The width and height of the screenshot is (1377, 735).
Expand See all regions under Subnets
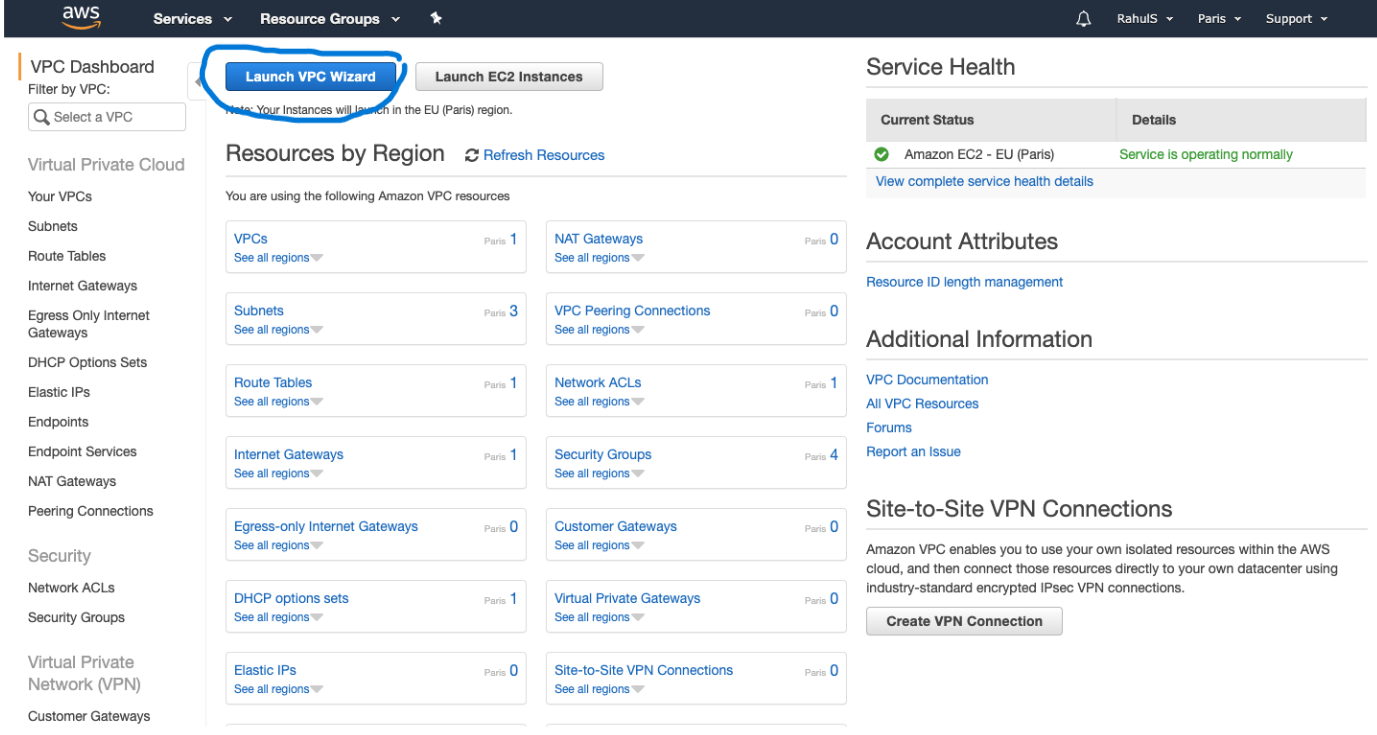point(278,330)
